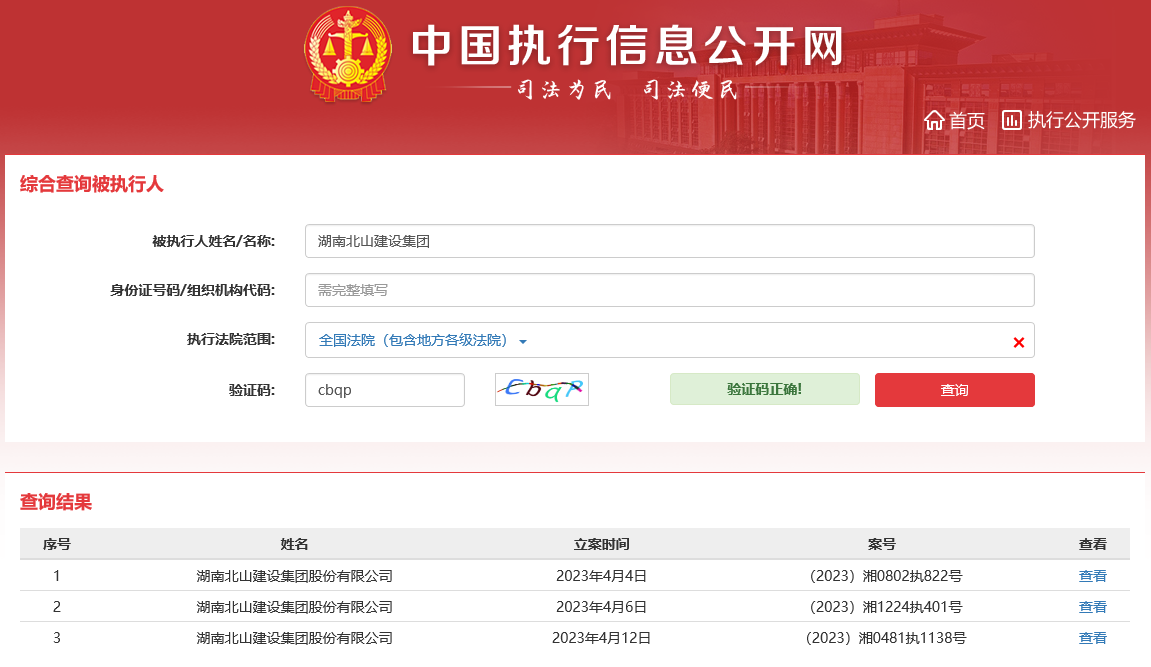
Task: View details for case 湘1224执401号
Action: [x=1092, y=607]
